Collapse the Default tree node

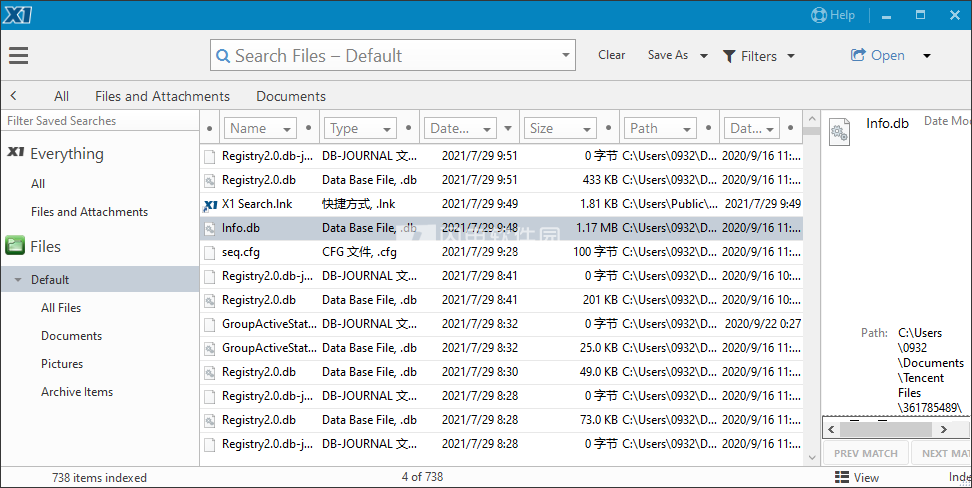click(18, 280)
